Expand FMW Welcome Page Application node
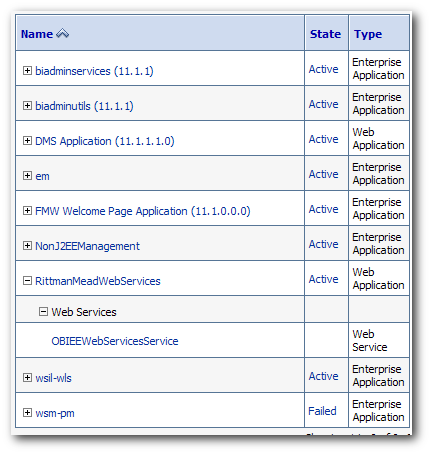Screen dimensions: 431x454 click(27, 211)
